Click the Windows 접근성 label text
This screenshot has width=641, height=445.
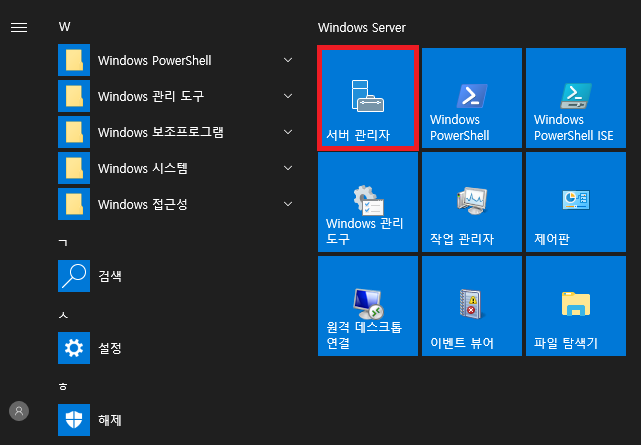point(143,204)
